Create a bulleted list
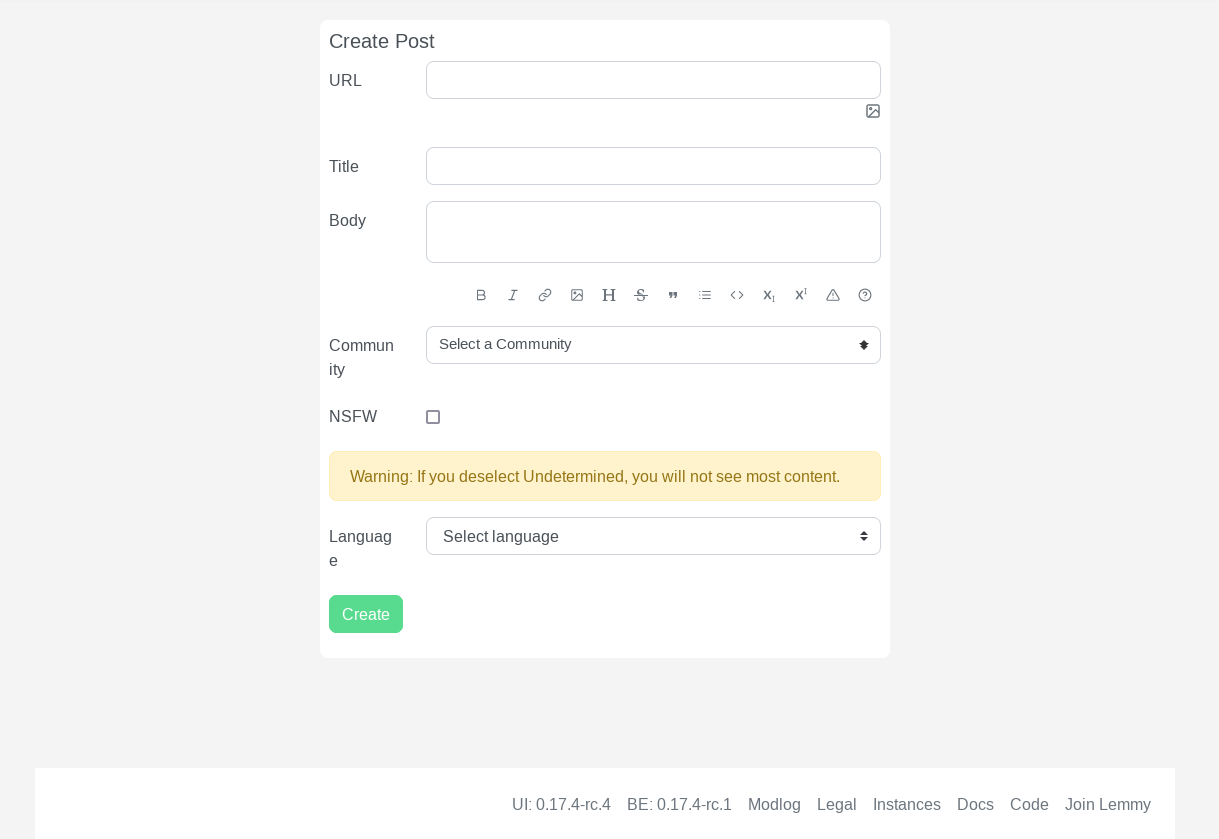Image resolution: width=1219 pixels, height=839 pixels. (705, 295)
